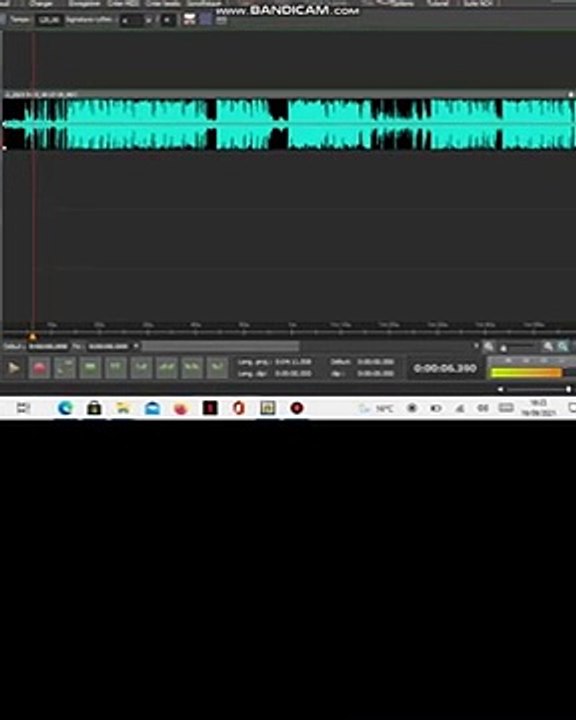
Task: Click the second signature rhythm number field
Action: [167, 20]
